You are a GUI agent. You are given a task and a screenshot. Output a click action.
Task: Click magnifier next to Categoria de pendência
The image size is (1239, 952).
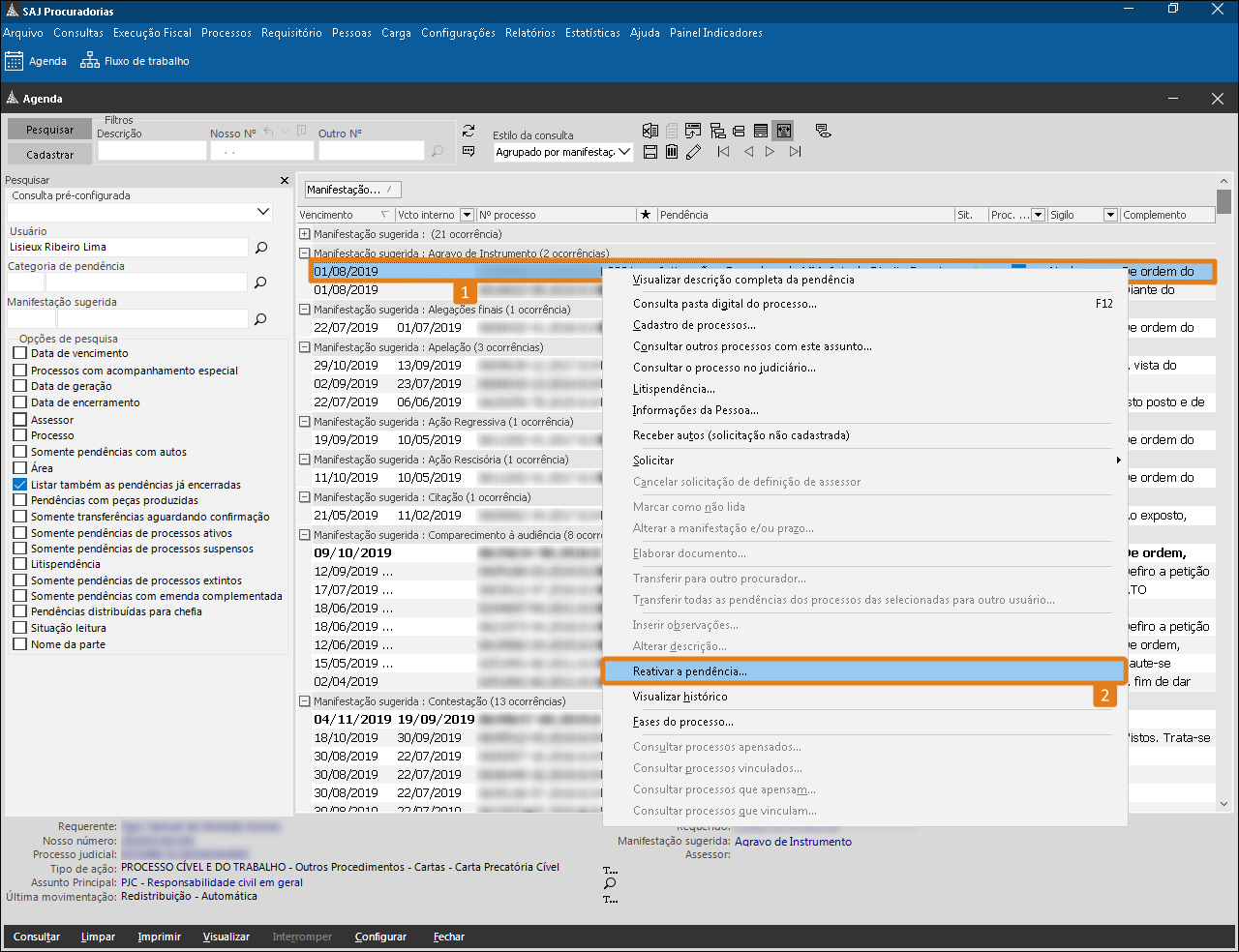coord(260,283)
